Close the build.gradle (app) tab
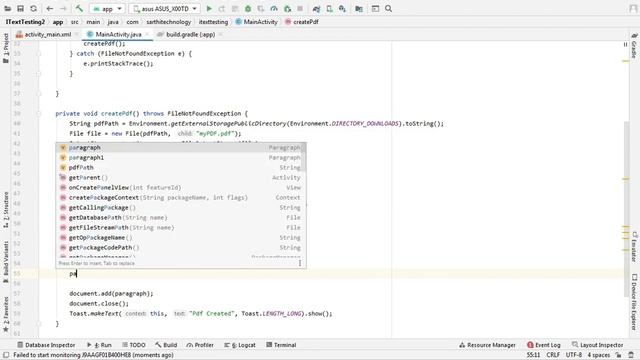This screenshot has width=640, height=360. point(221,35)
